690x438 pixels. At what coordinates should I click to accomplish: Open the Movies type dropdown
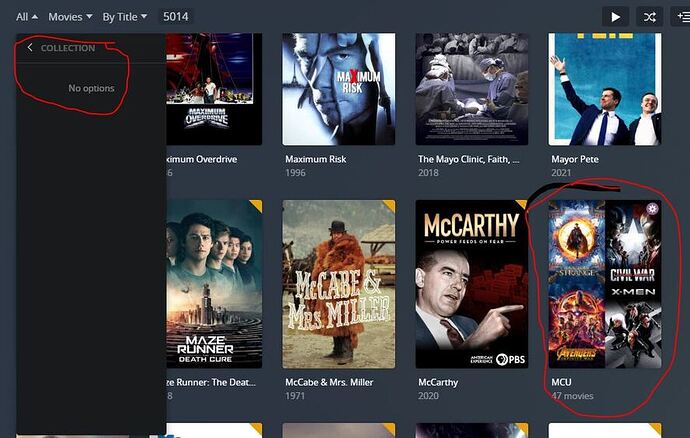coord(70,17)
